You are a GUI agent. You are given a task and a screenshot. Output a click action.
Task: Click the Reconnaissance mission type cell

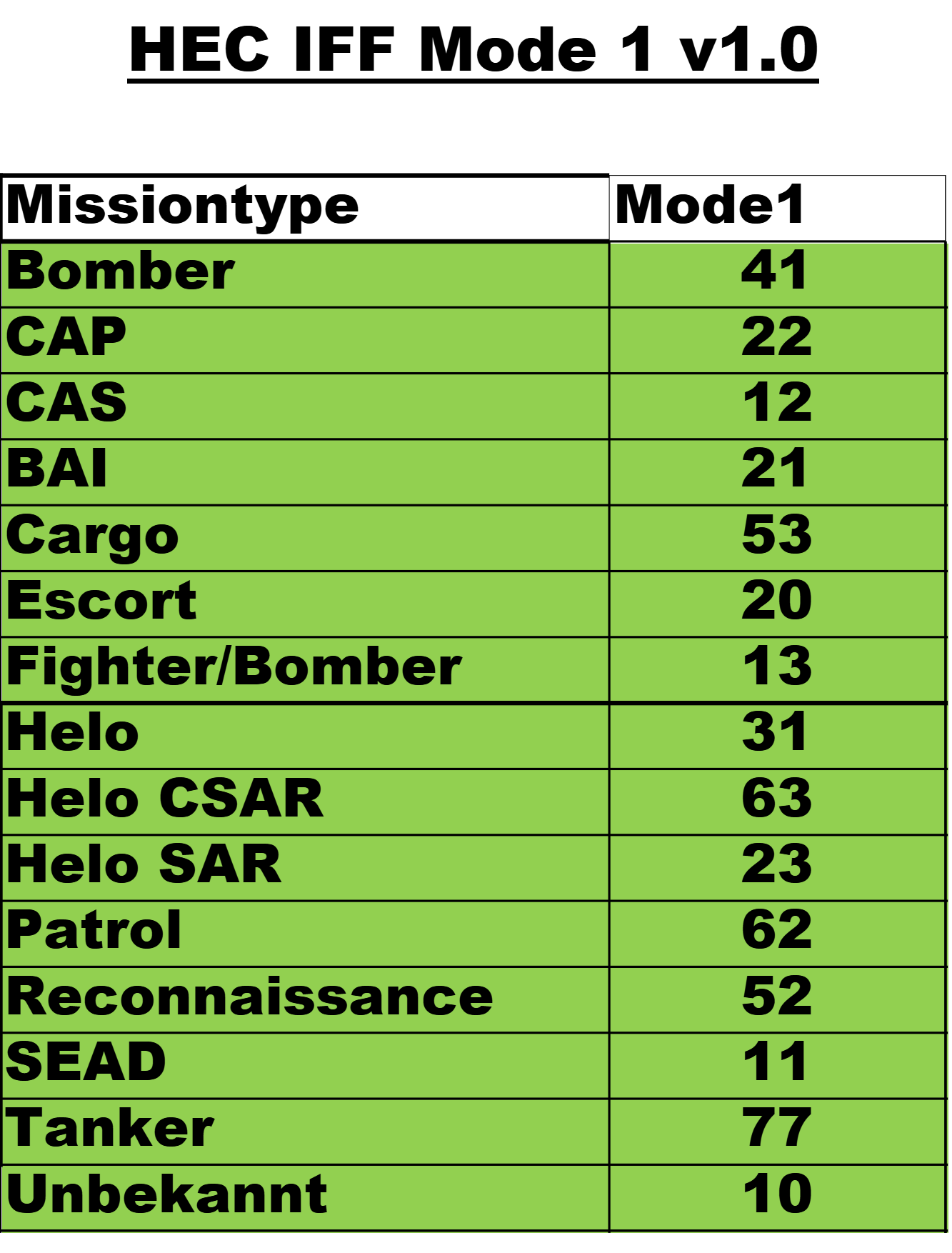[x=250, y=998]
